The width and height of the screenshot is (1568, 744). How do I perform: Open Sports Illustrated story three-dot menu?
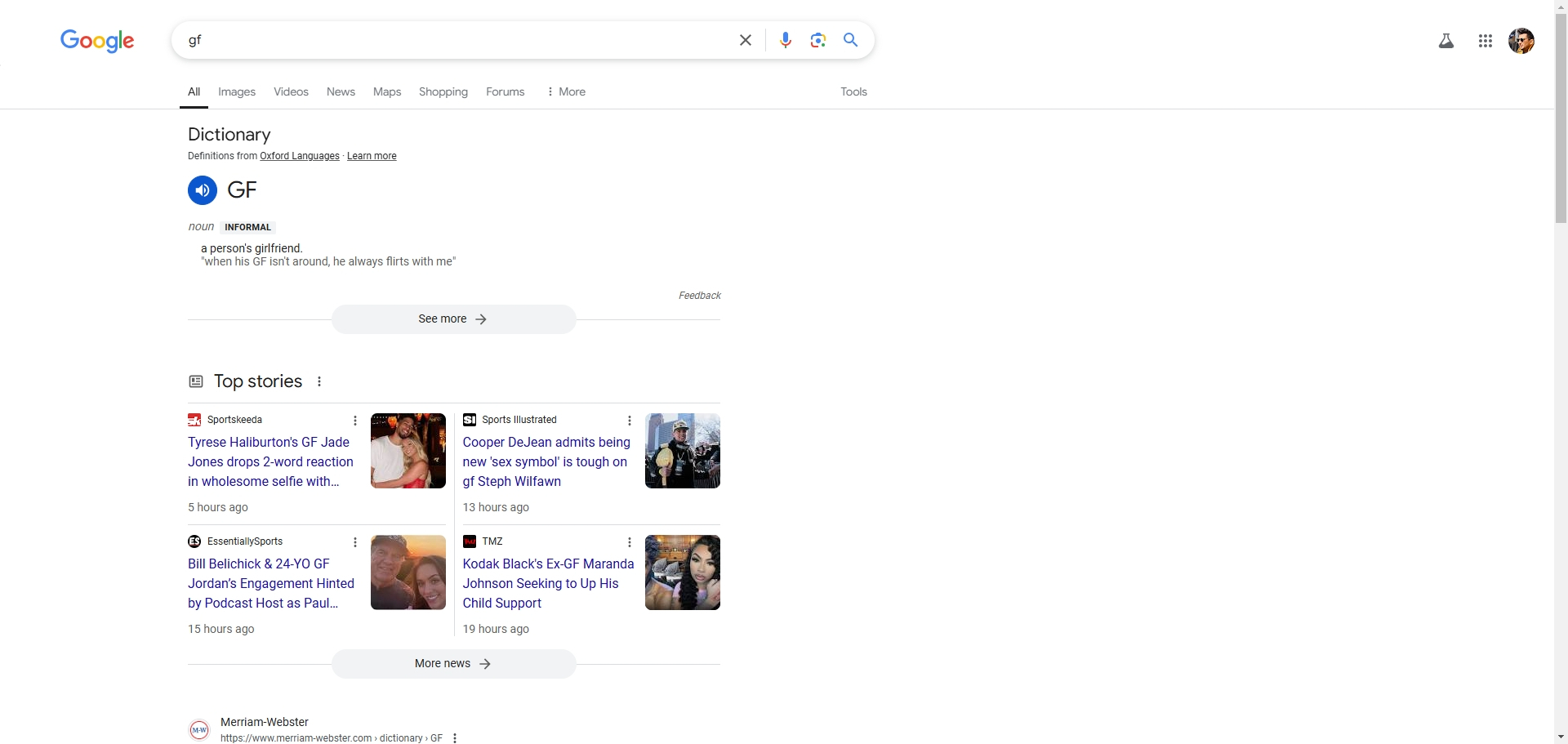pyautogui.click(x=630, y=421)
